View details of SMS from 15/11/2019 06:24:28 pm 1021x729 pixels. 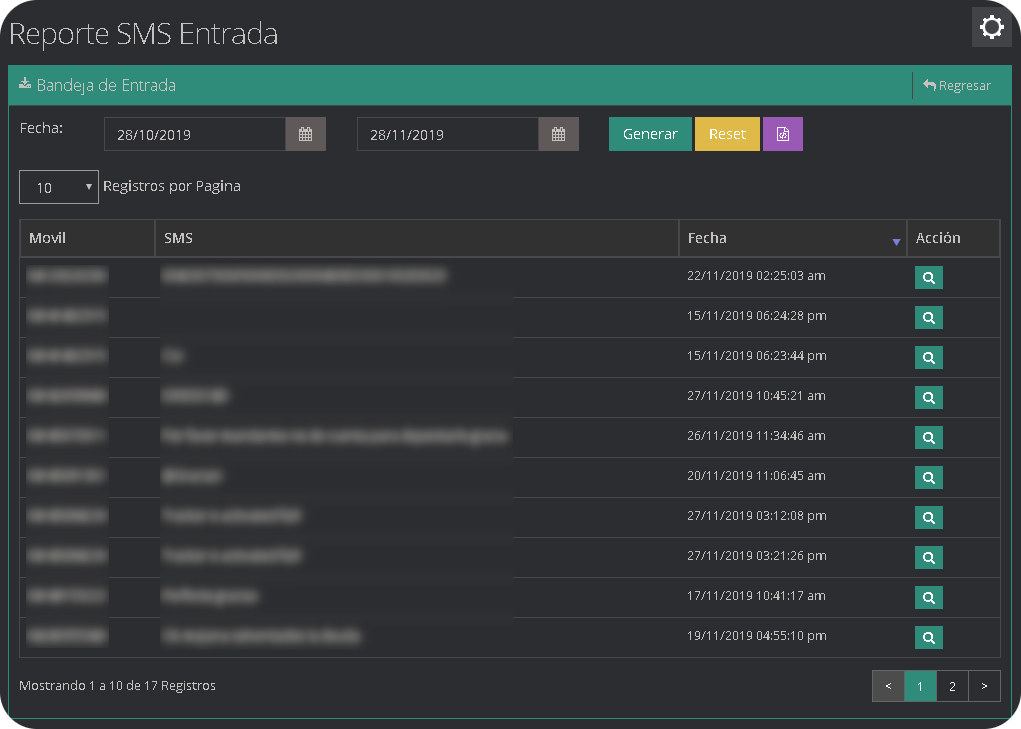(x=928, y=318)
